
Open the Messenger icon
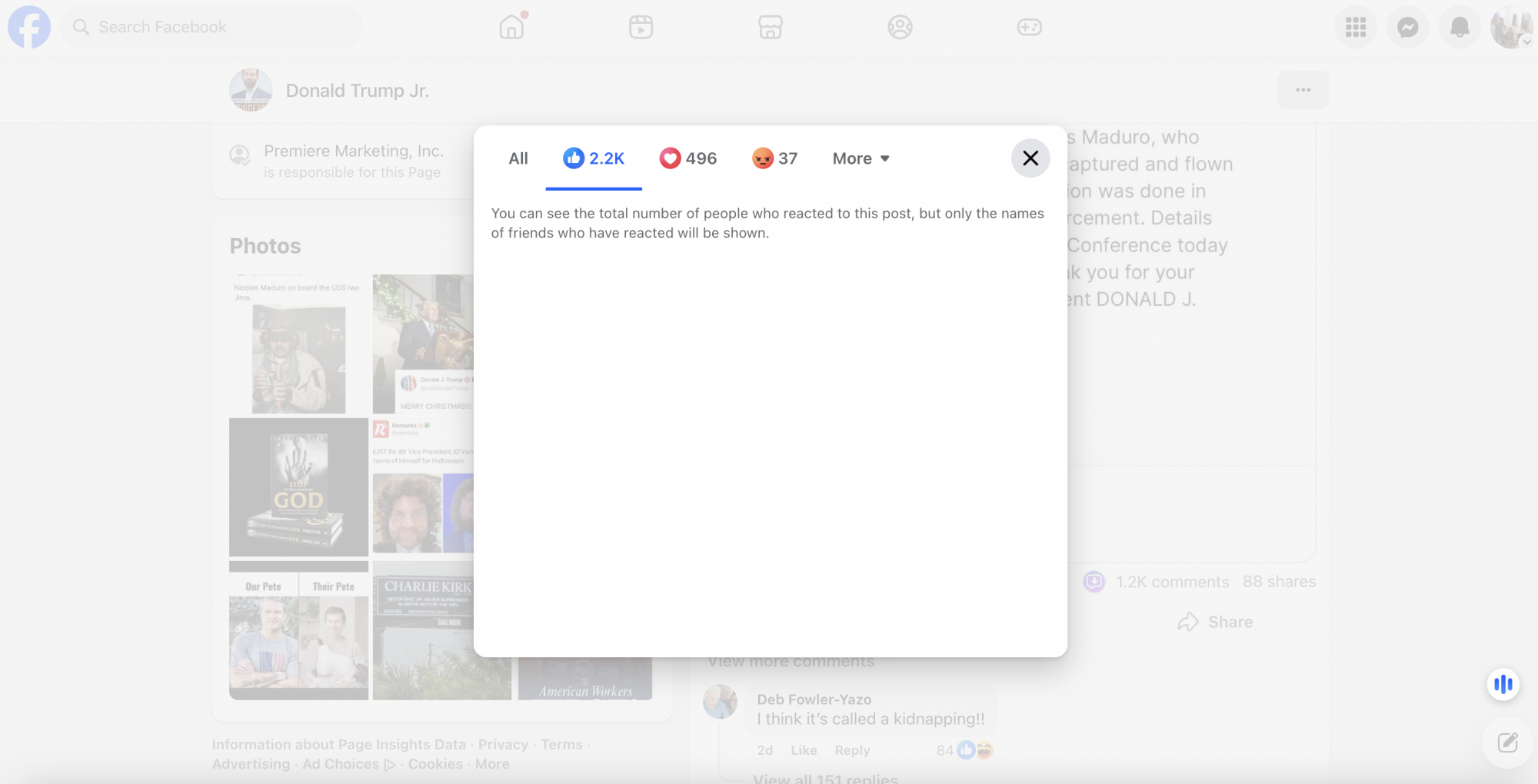pyautogui.click(x=1407, y=28)
